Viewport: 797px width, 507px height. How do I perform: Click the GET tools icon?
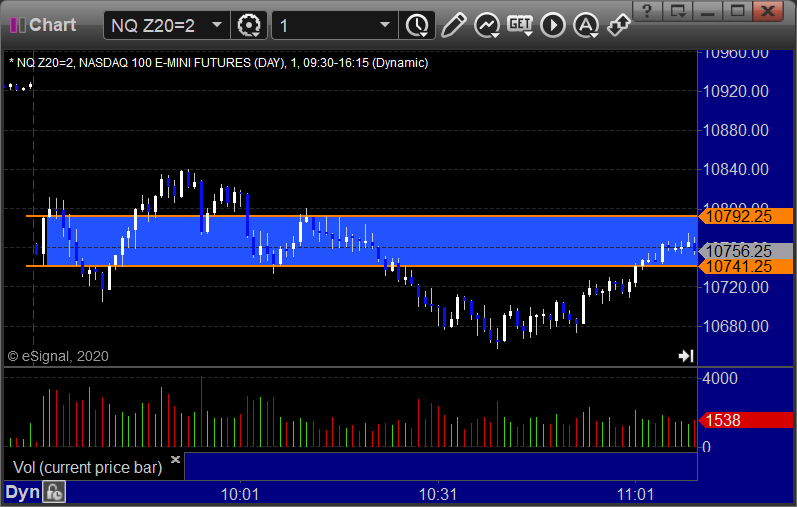point(520,25)
